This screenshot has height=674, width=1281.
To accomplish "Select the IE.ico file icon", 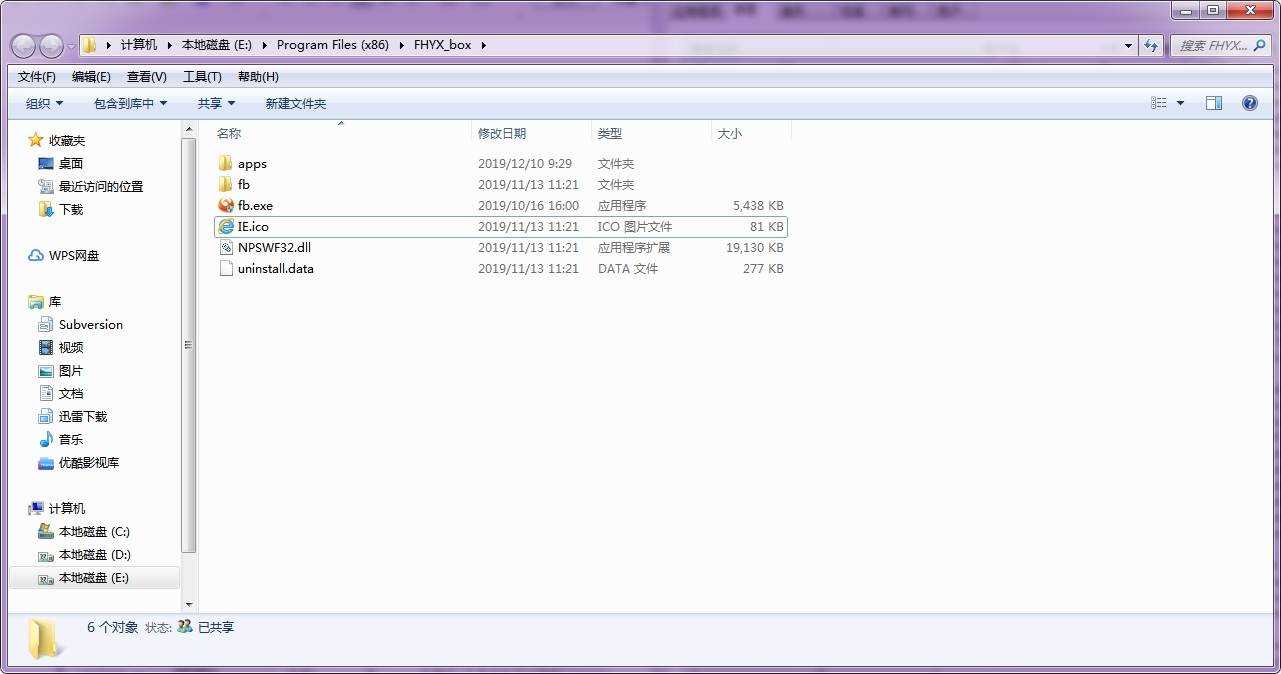I will coord(226,227).
